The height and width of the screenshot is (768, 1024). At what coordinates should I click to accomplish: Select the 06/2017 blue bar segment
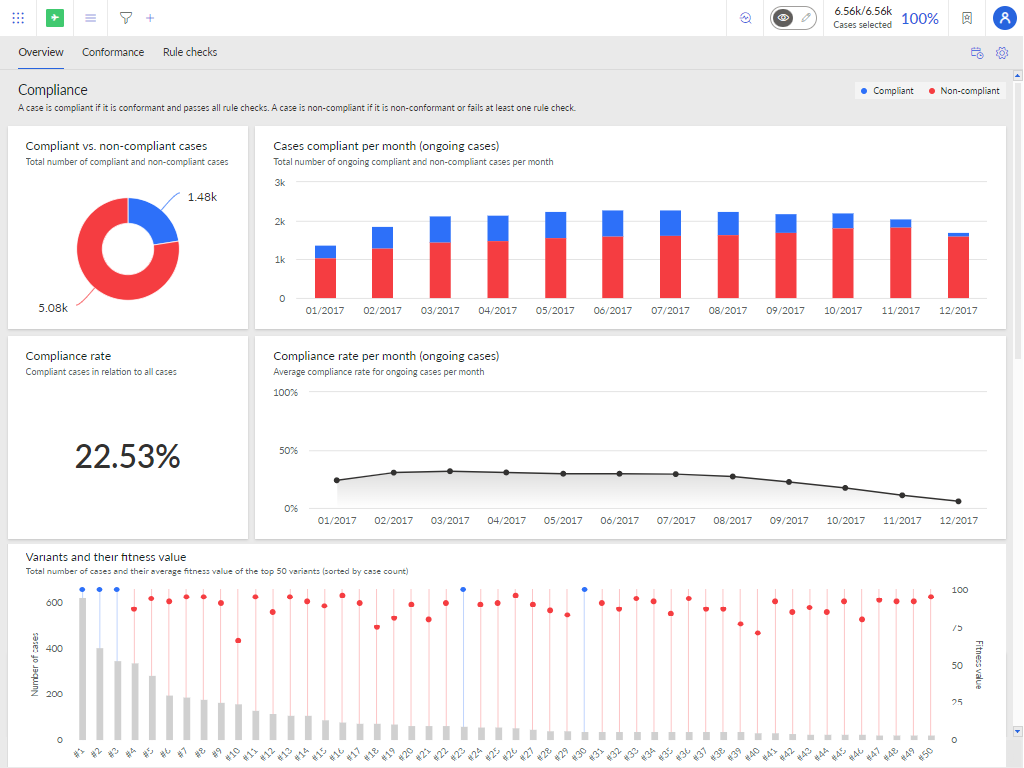click(613, 223)
